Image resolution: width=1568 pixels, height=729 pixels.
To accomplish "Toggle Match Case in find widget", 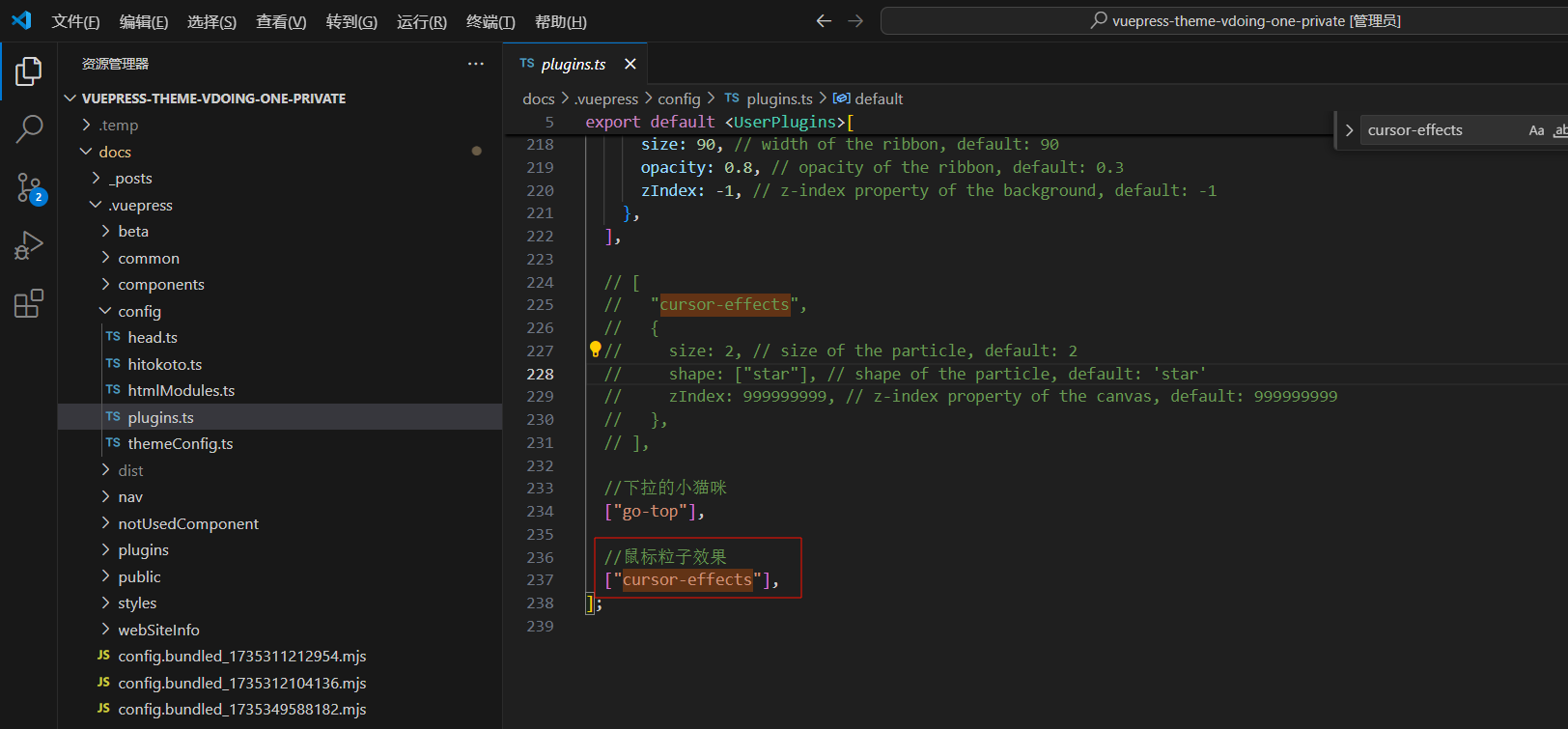I will (x=1536, y=130).
